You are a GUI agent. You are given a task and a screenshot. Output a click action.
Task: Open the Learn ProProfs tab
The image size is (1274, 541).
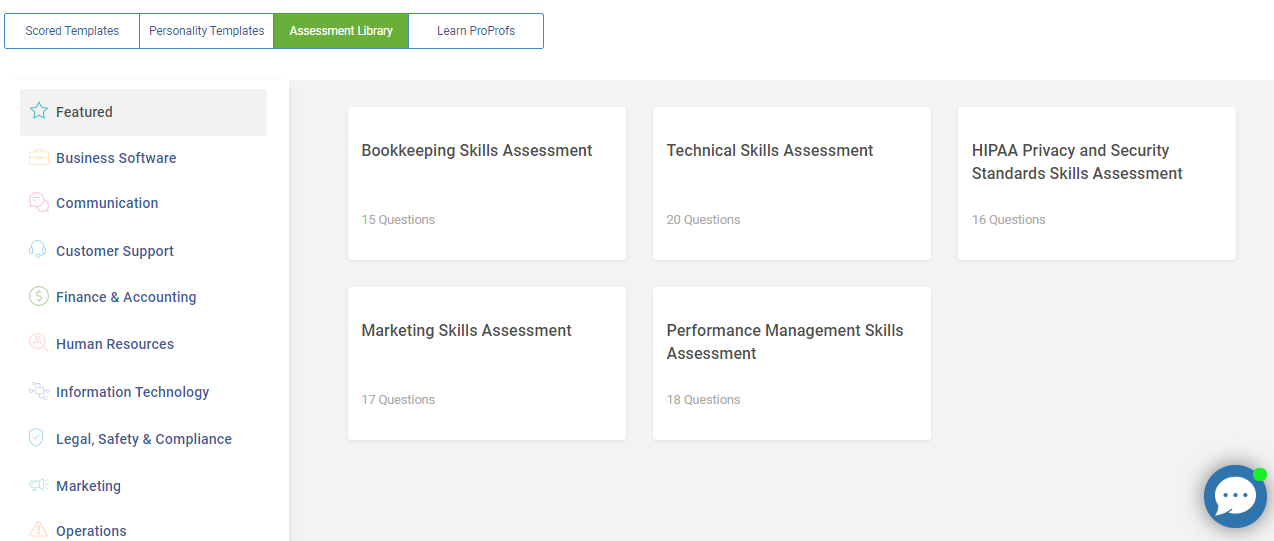(476, 31)
